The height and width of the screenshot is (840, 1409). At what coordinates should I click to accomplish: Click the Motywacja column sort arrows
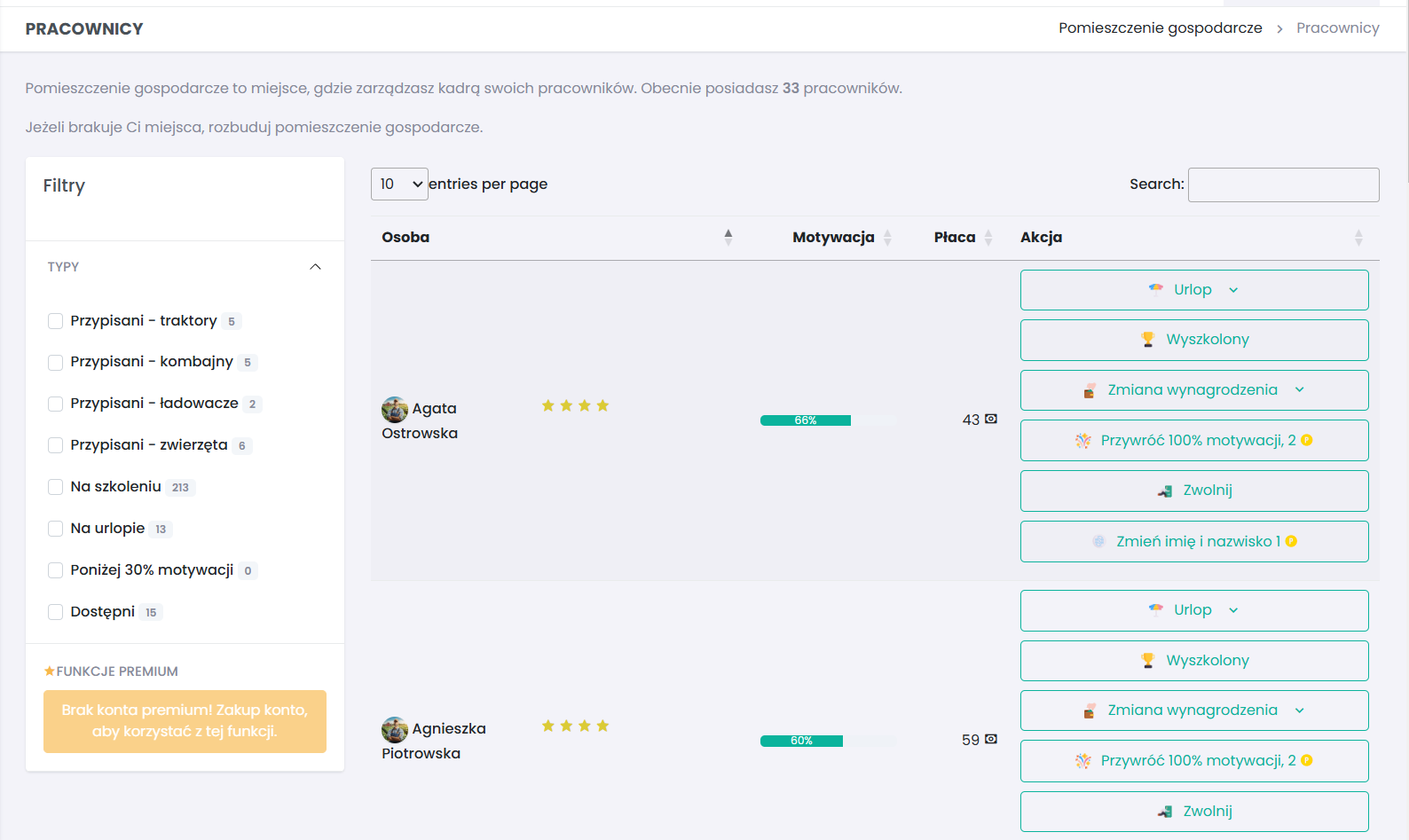[x=887, y=237]
